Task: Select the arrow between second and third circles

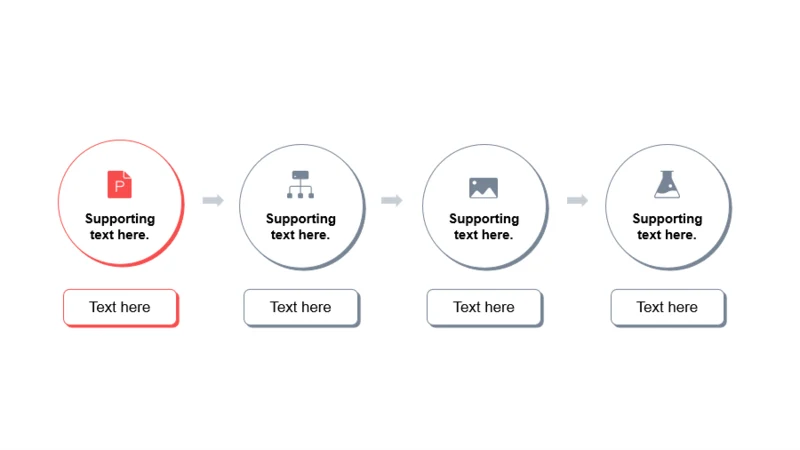Action: 392,200
